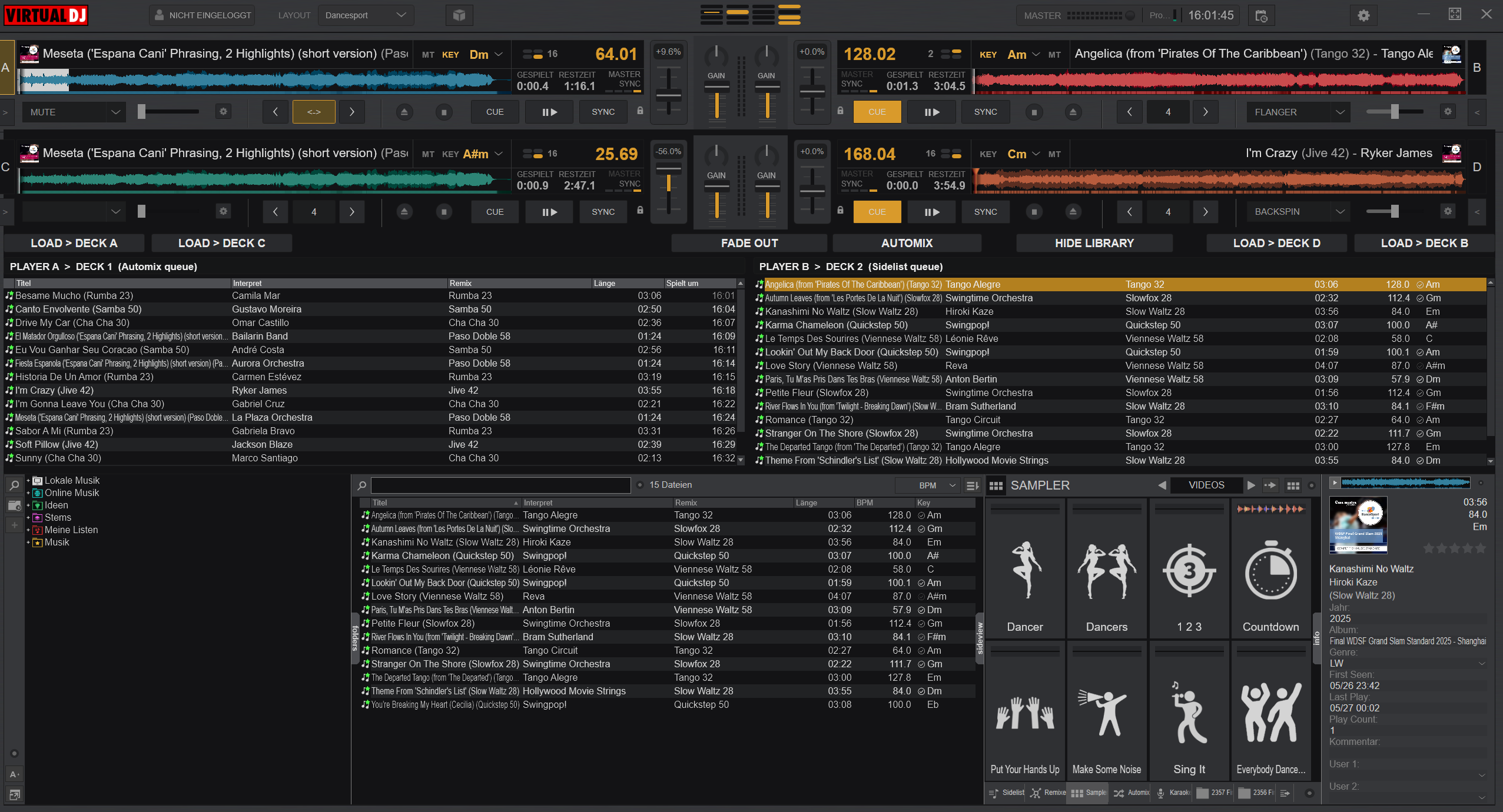Screen dimensions: 1503x812
Task: Sort file list by Interpret column
Action: click(x=596, y=503)
